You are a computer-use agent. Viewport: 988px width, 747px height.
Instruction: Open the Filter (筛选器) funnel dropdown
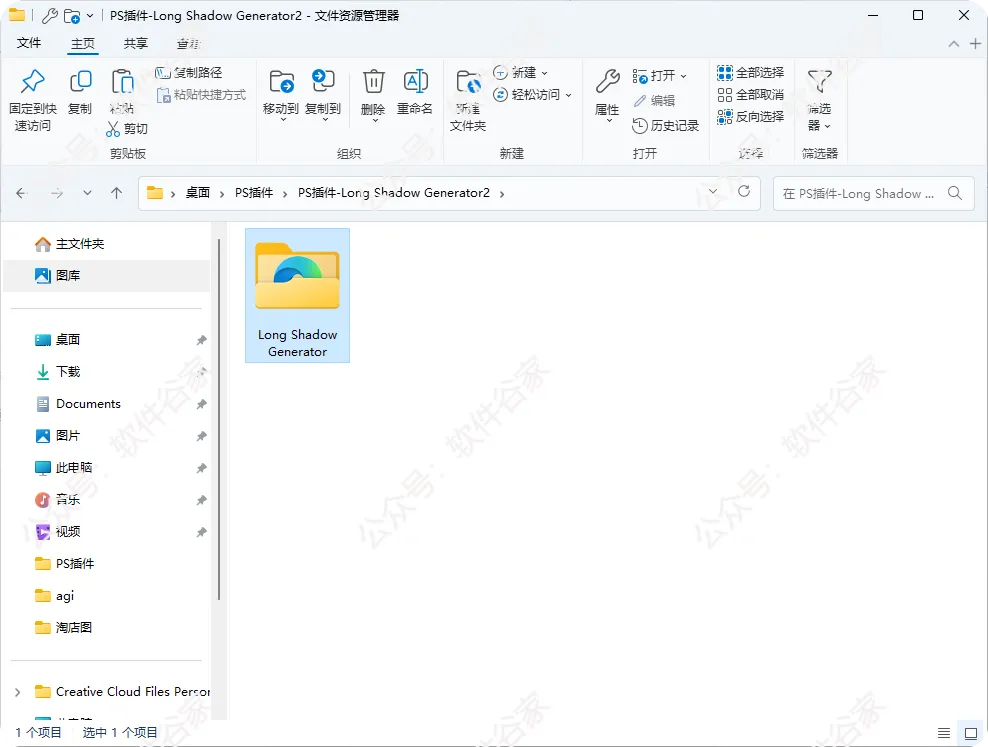[x=820, y=100]
